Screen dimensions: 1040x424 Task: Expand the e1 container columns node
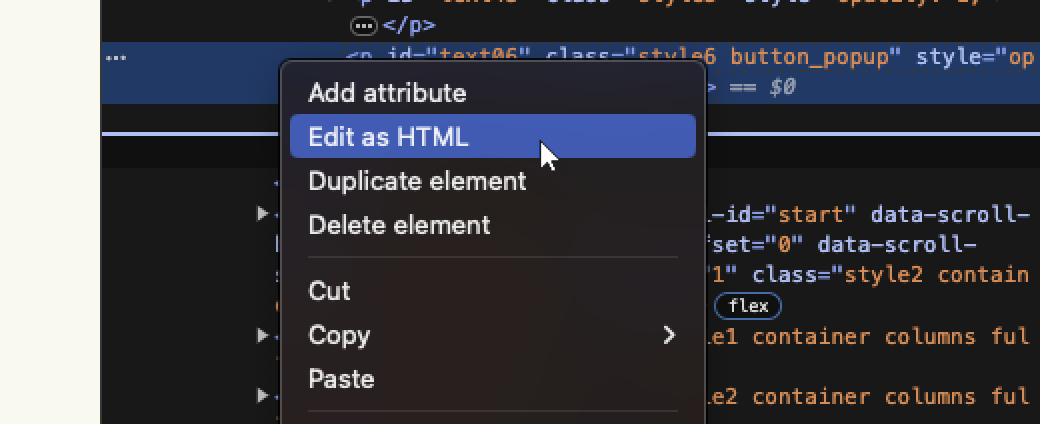pos(262,335)
